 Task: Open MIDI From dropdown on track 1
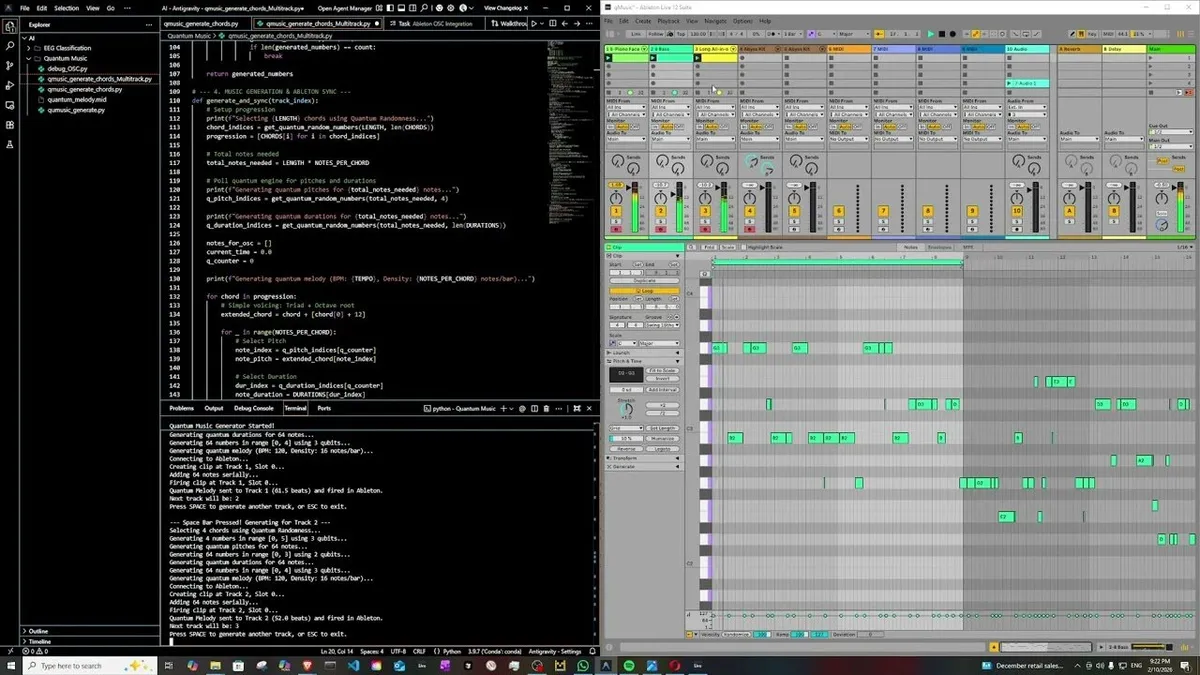tap(626, 107)
